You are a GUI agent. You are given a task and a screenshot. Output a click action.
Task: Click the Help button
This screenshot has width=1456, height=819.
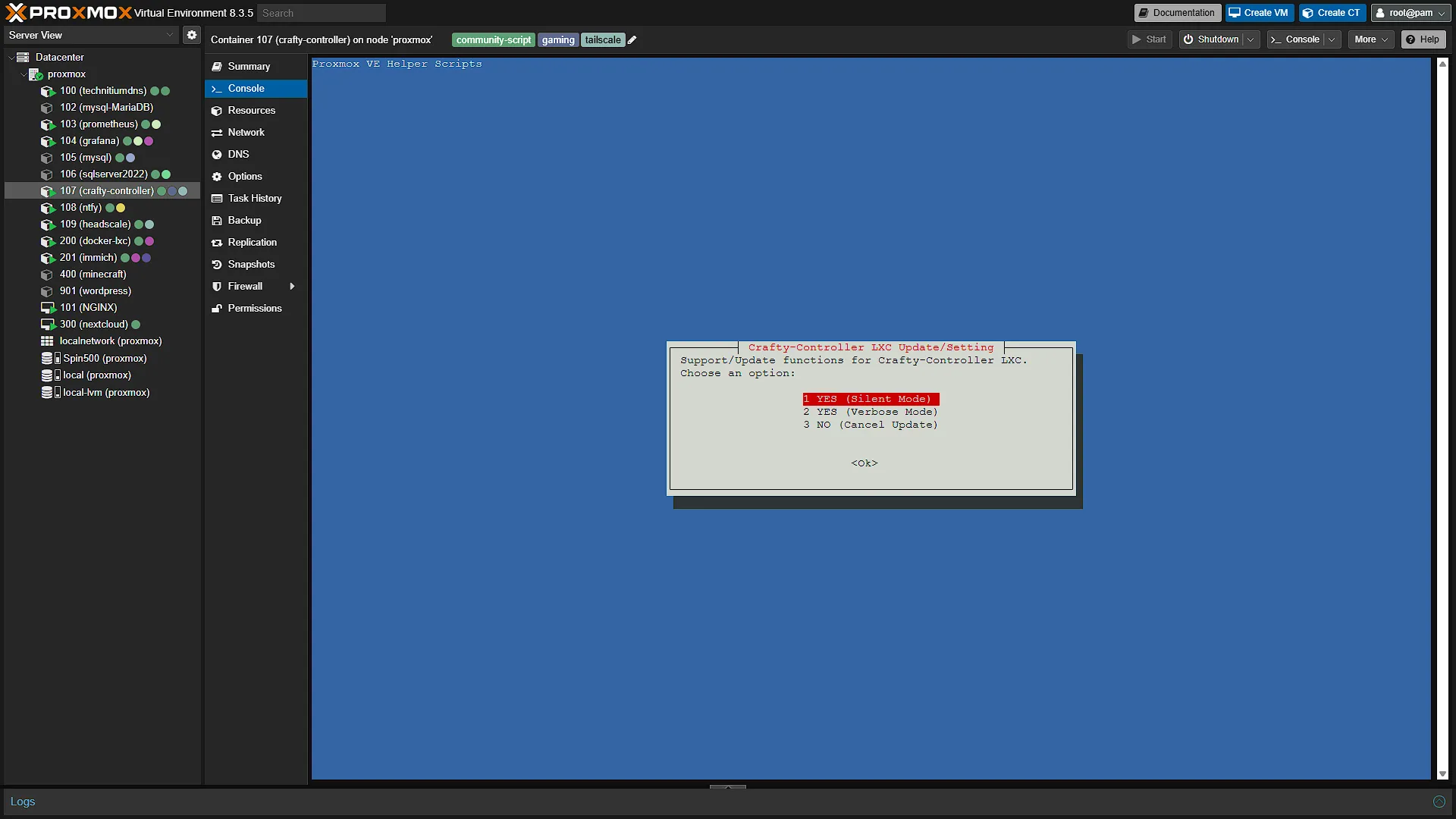point(1423,39)
